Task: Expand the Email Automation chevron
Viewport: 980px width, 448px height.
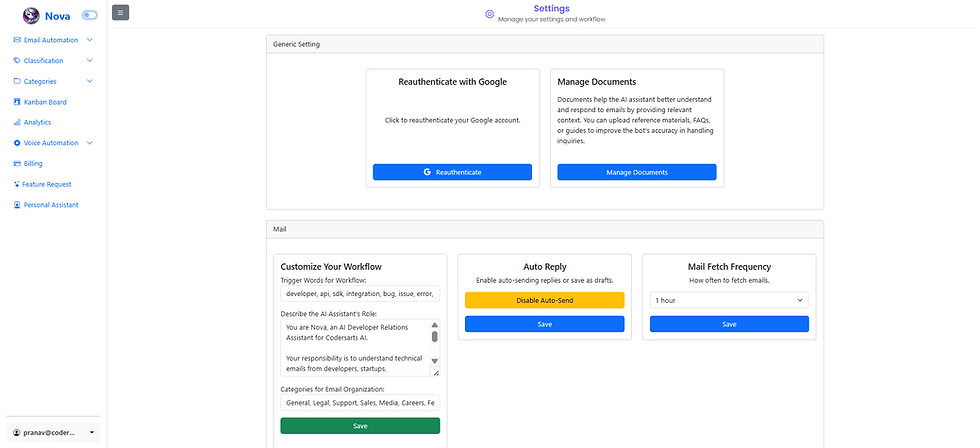Action: point(90,40)
